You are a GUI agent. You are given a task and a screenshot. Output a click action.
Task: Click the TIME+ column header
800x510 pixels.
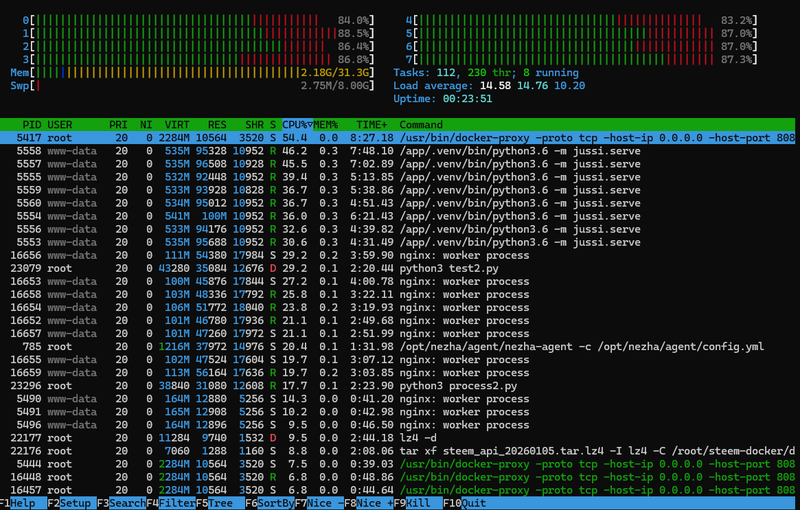pyautogui.click(x=372, y=124)
